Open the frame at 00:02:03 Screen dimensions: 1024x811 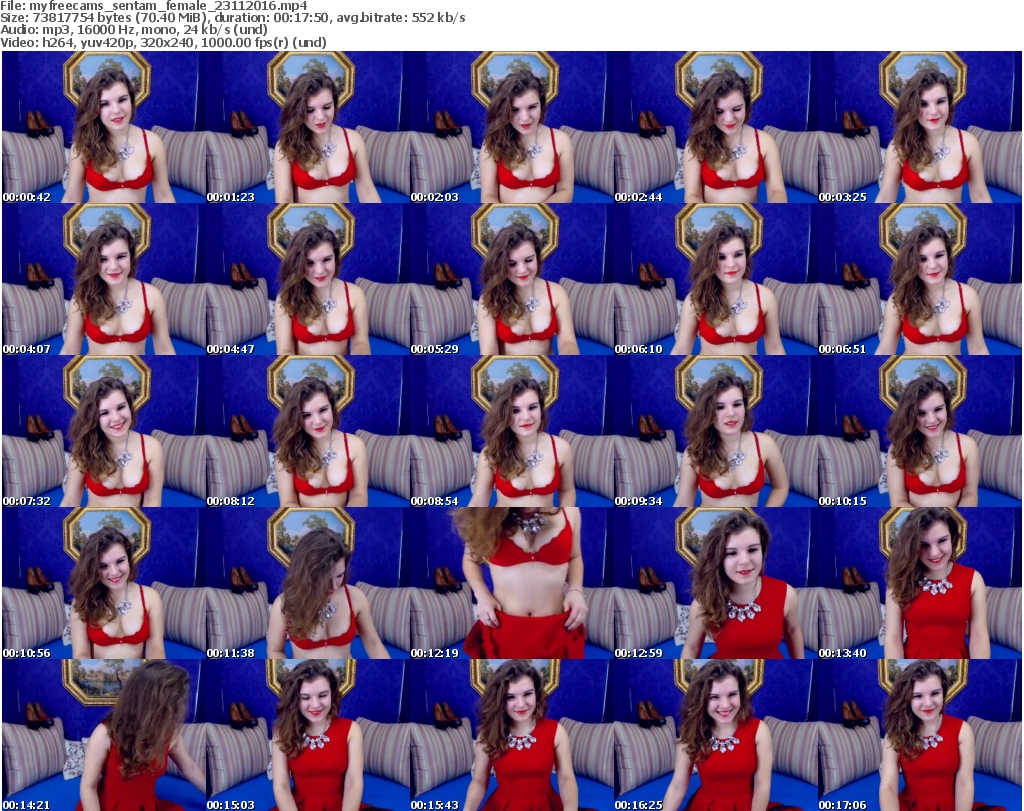[x=512, y=127]
